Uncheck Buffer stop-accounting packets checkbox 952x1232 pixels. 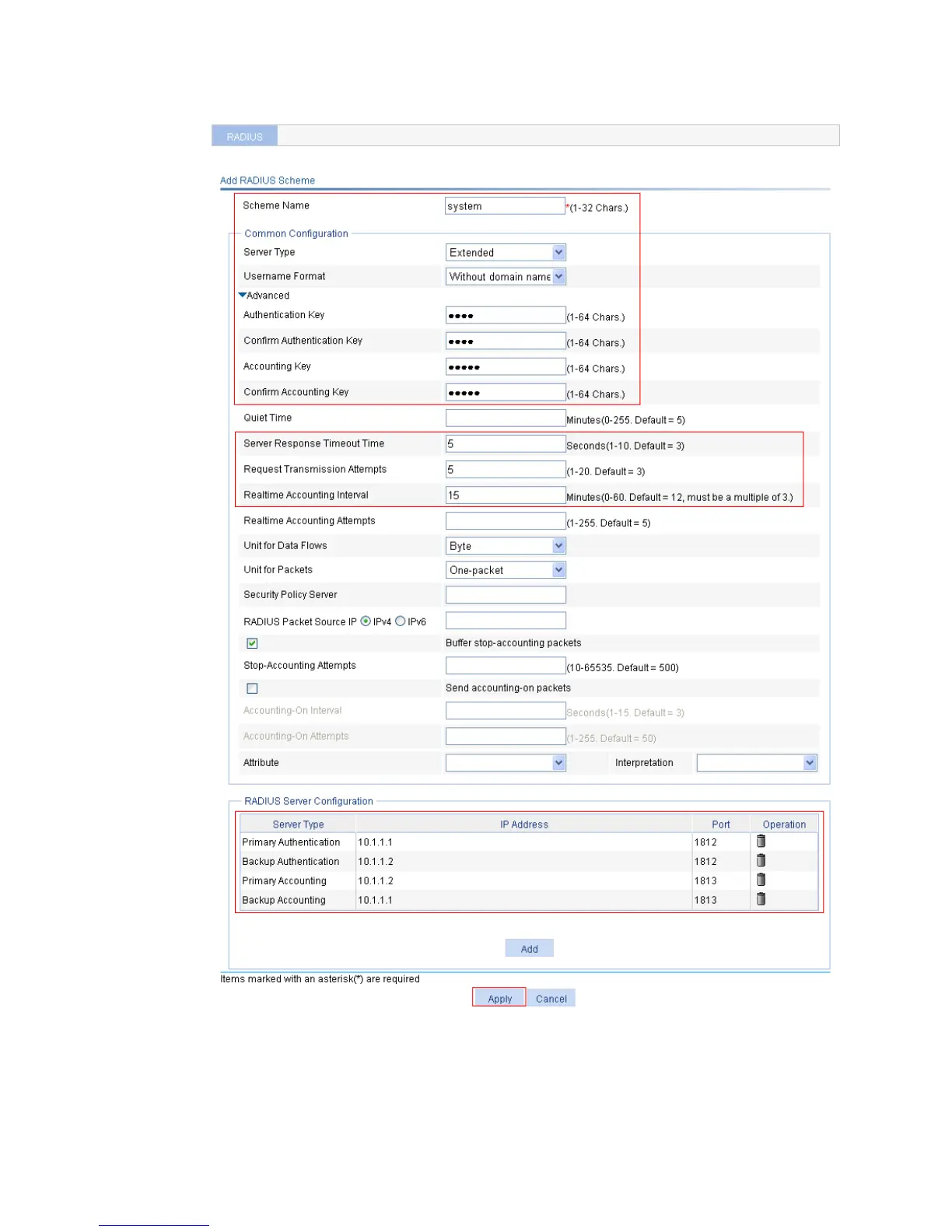(x=252, y=643)
